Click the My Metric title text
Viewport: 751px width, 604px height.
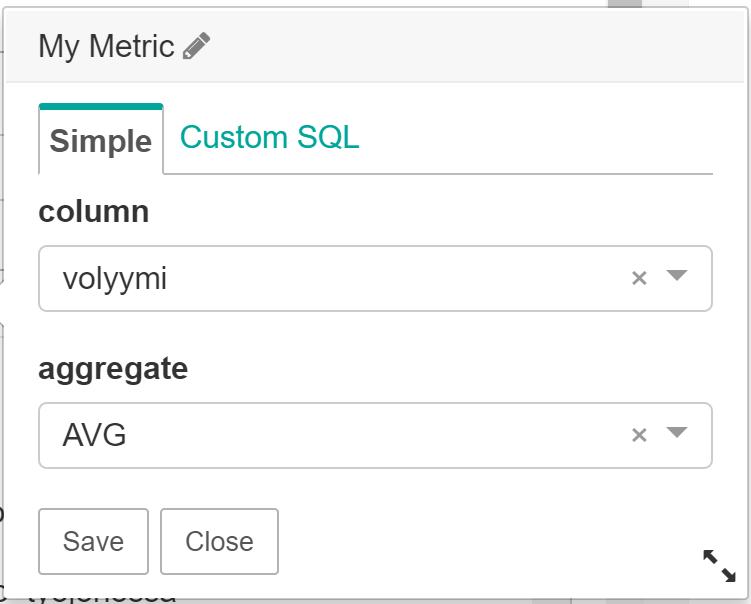tap(106, 46)
